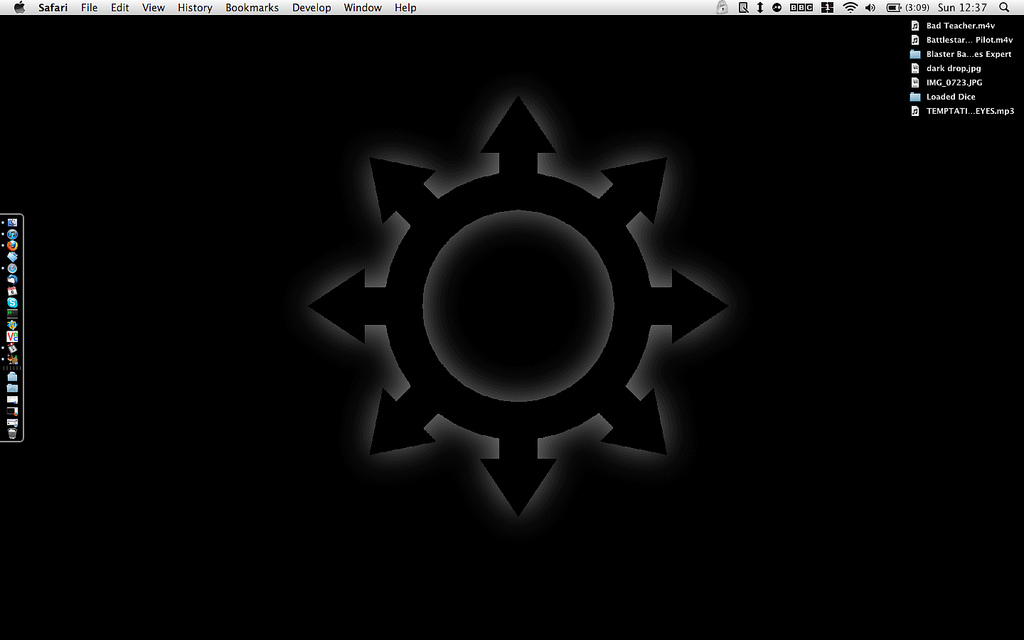Click the padlock icon in menu bar
Screen dimensions: 1024x640
click(722, 8)
